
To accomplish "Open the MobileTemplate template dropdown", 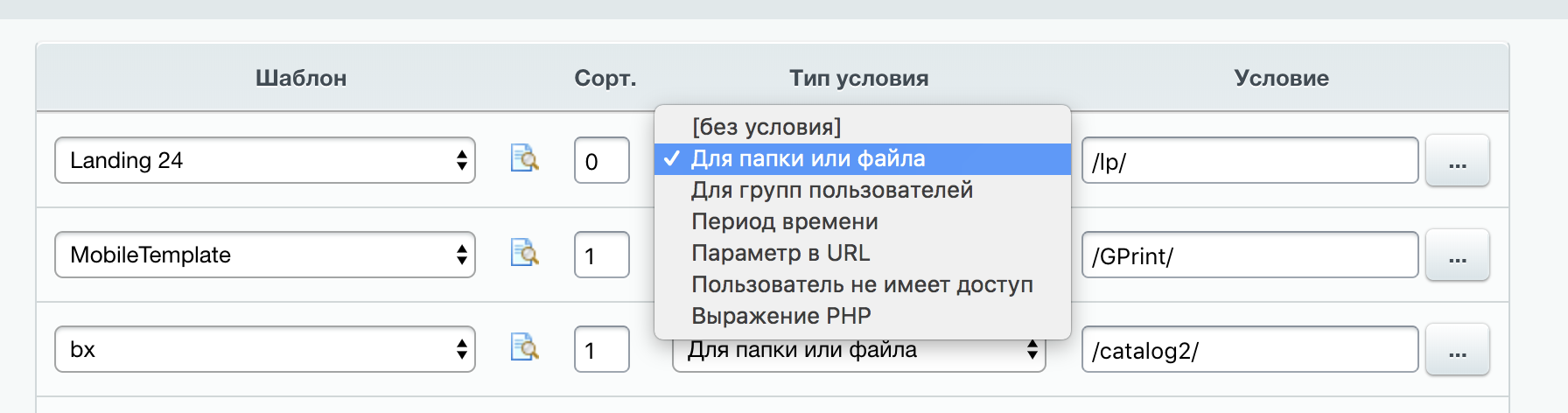I will [265, 255].
